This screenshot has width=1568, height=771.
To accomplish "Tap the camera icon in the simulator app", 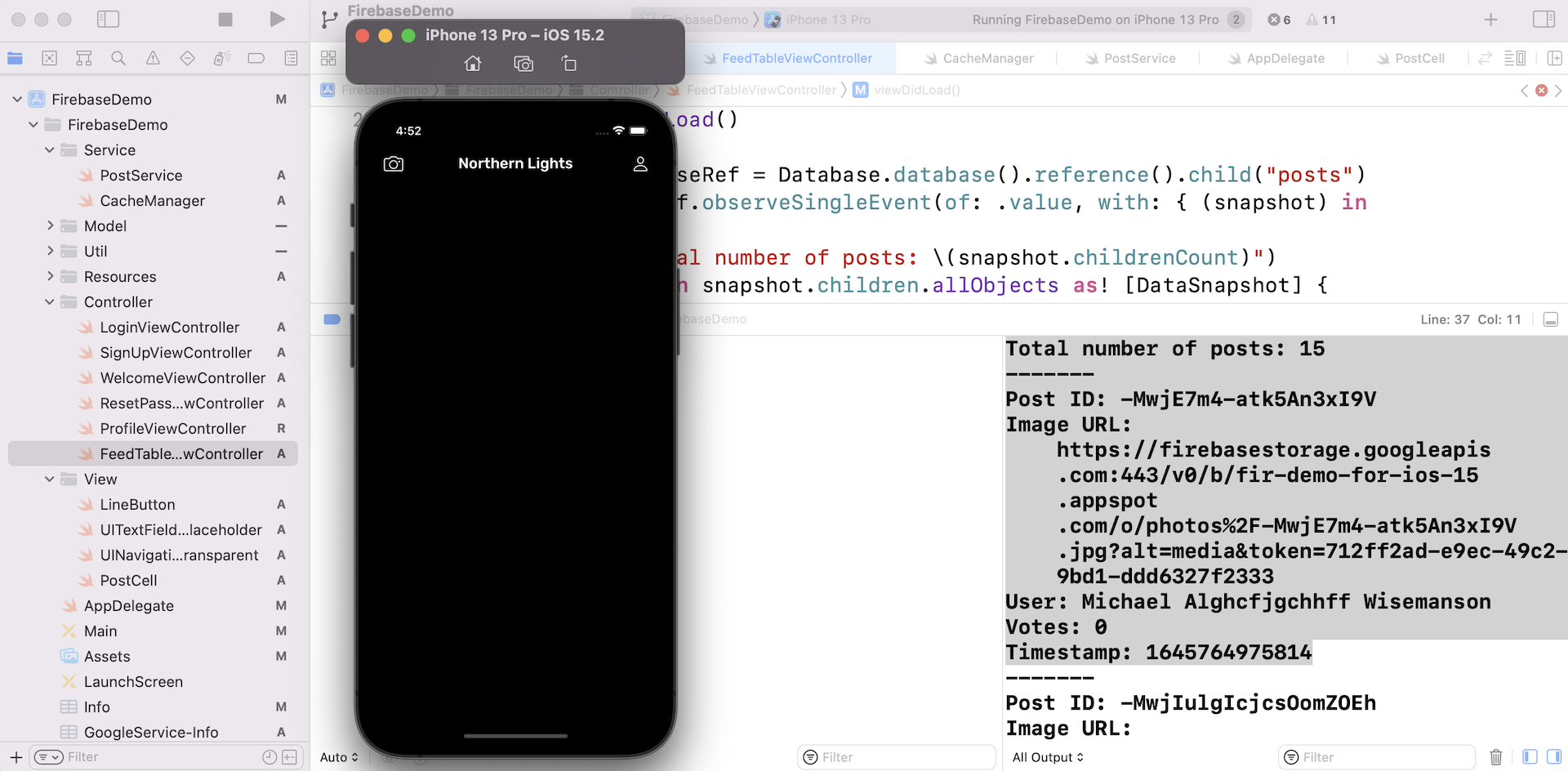I will click(393, 164).
